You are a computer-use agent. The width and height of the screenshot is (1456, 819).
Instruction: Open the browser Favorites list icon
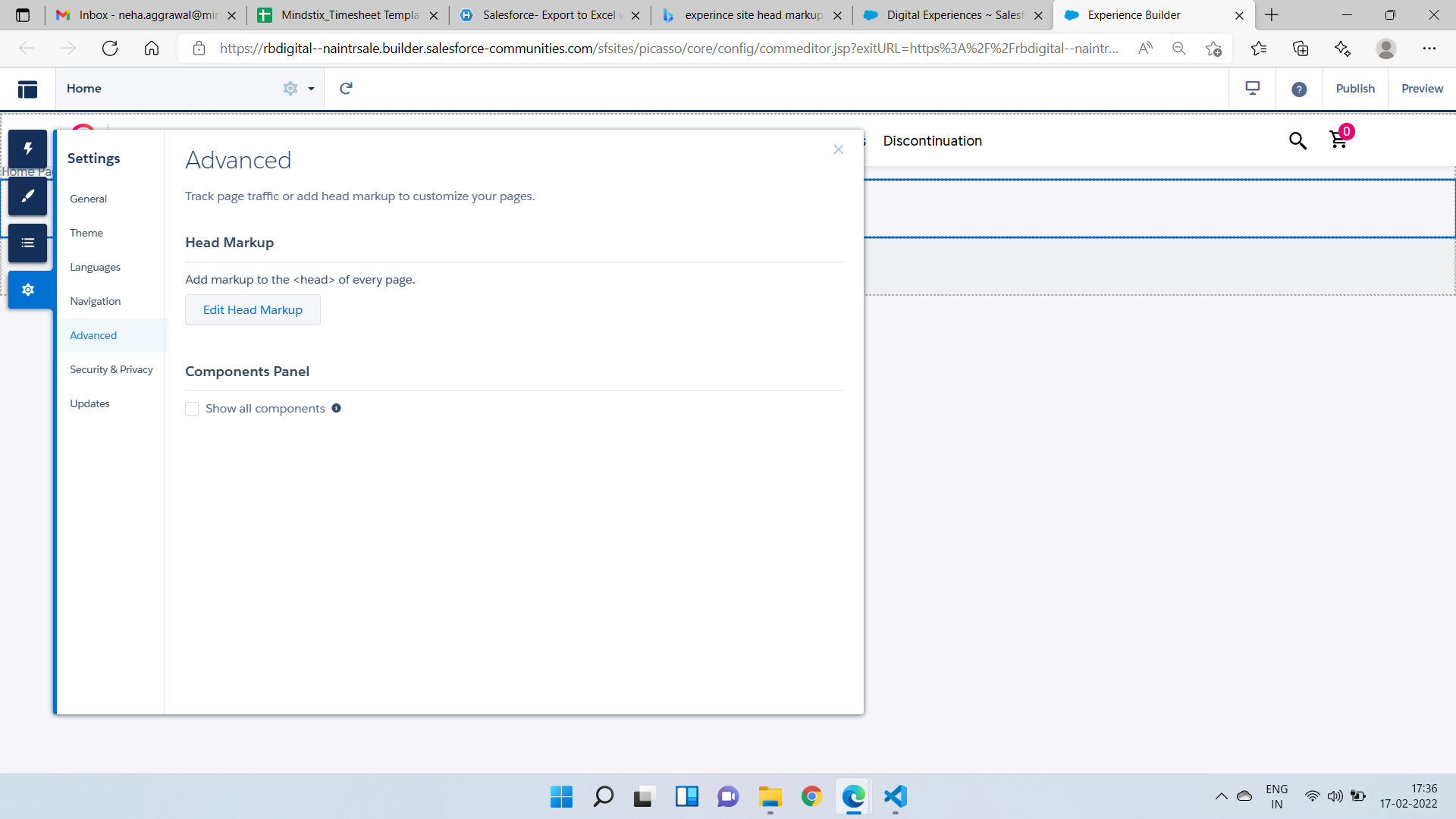(1259, 49)
